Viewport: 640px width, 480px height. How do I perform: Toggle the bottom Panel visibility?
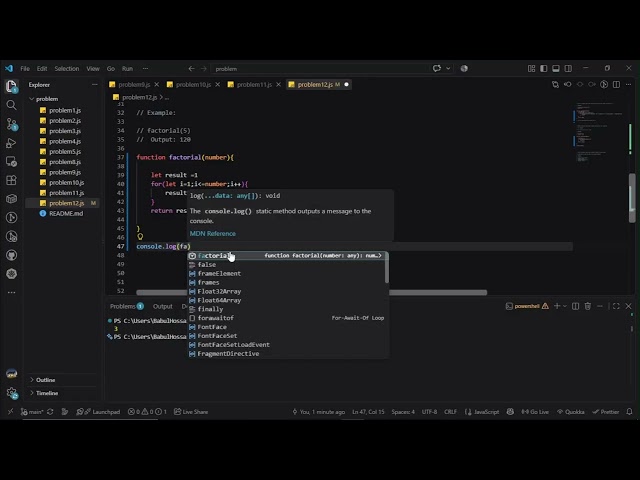(x=556, y=69)
